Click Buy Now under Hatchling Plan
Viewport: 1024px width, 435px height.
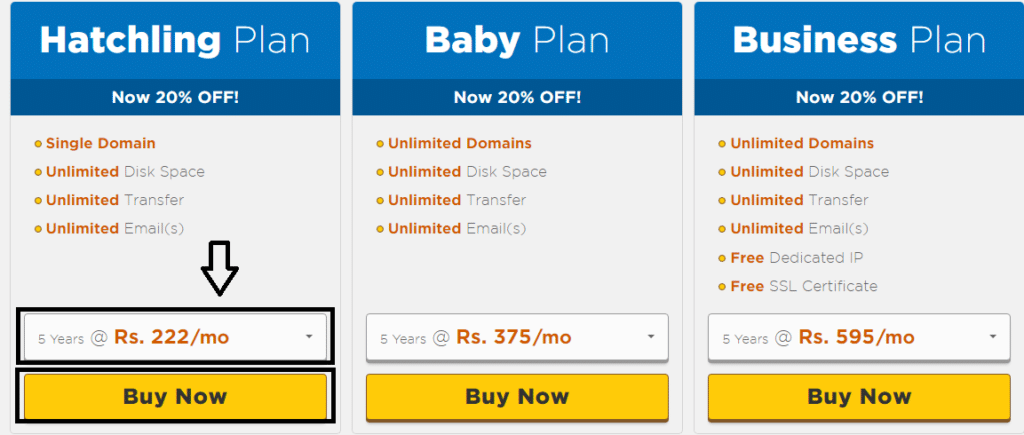point(175,396)
